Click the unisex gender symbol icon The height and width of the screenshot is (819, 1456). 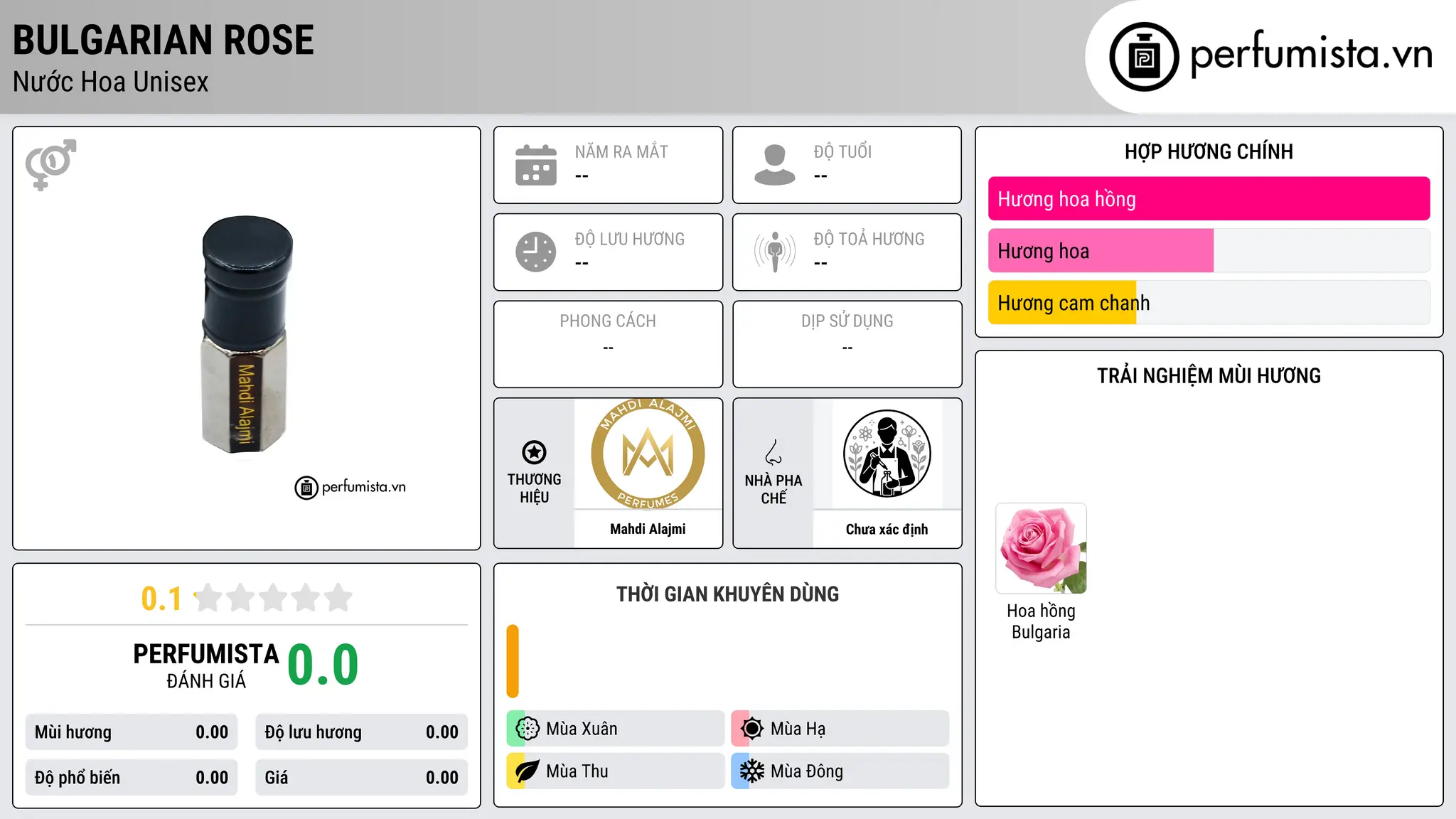(x=50, y=165)
